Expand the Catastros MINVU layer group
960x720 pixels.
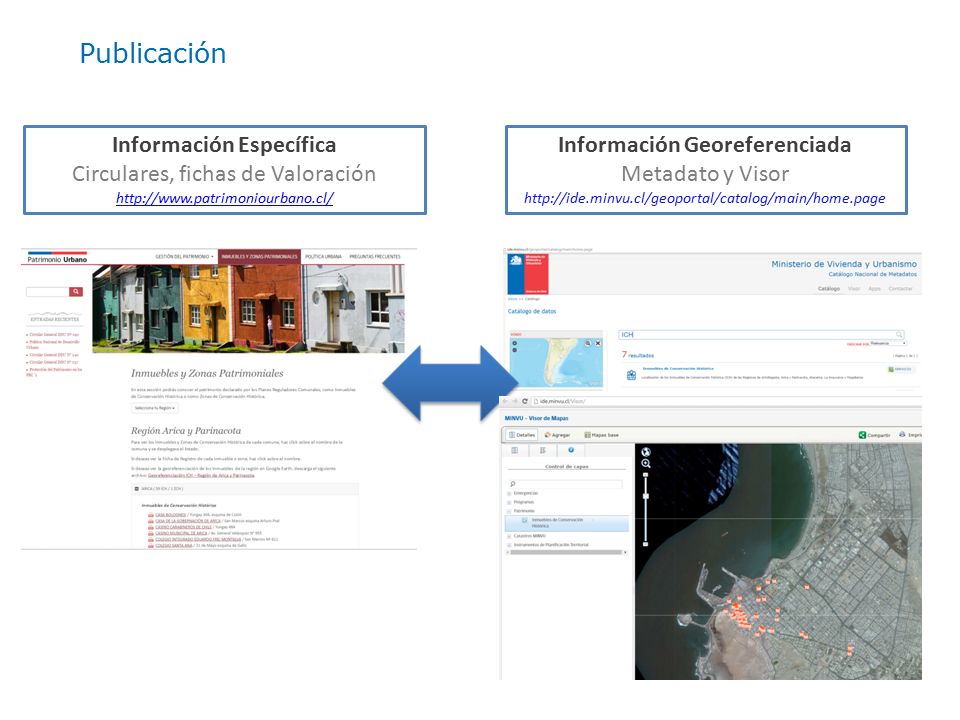(509, 536)
